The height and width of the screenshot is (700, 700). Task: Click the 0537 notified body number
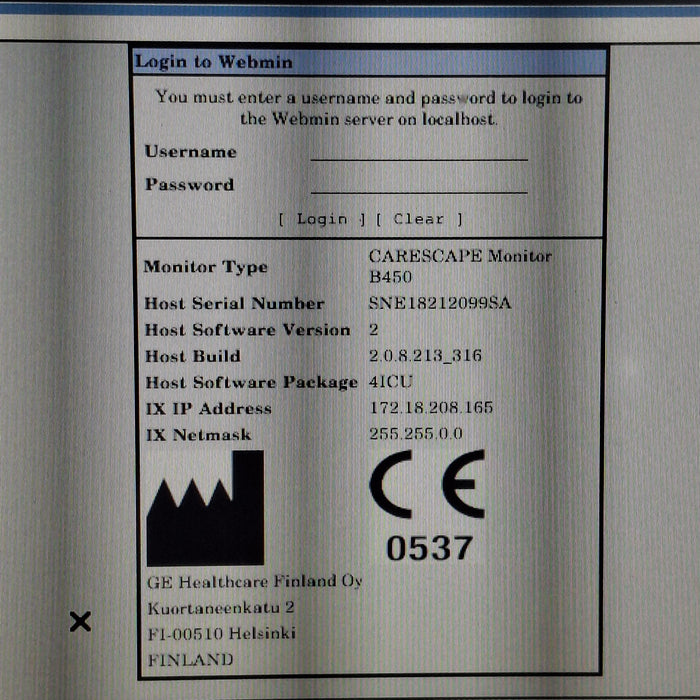[x=429, y=548]
